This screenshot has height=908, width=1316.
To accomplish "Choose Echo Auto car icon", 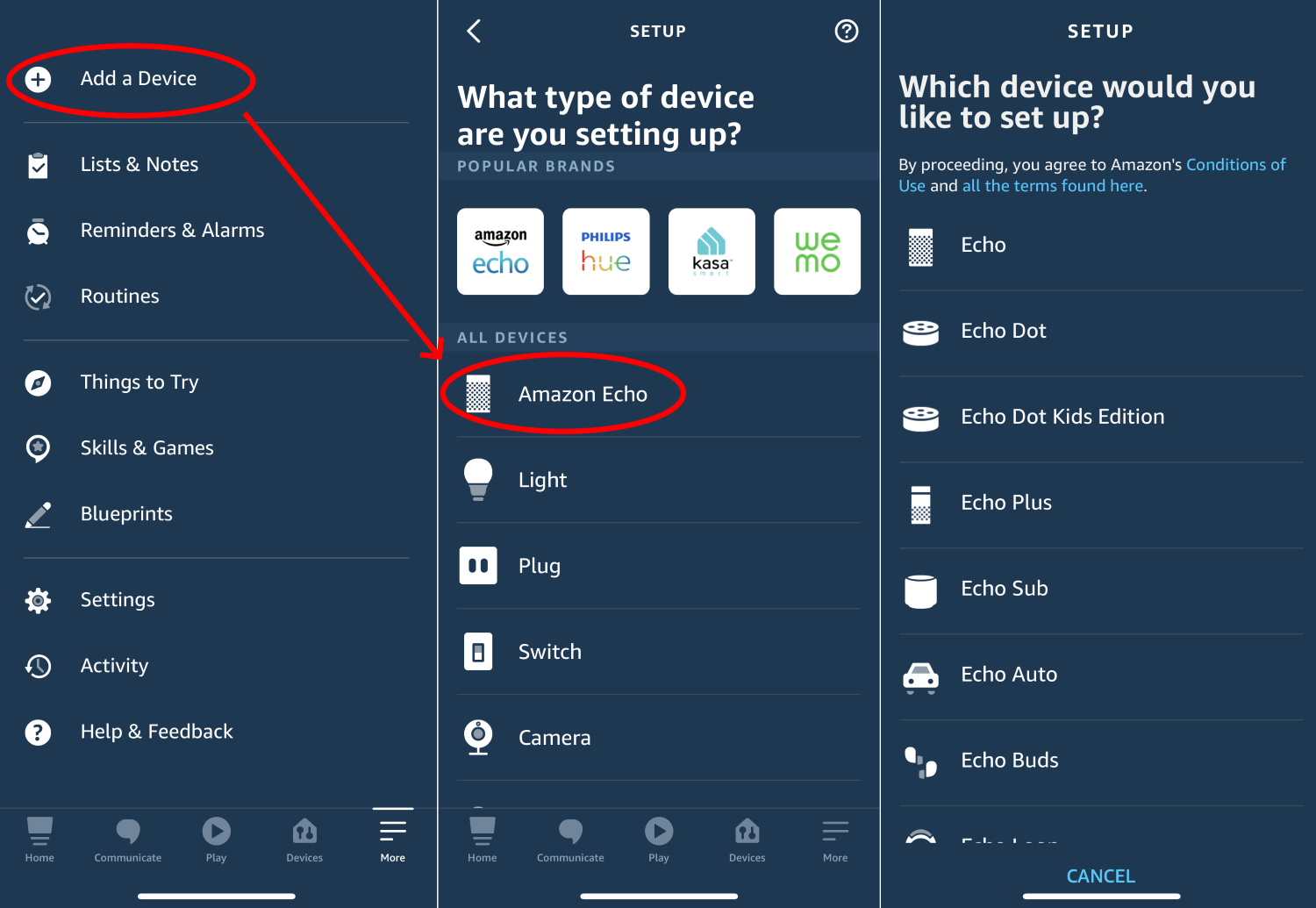I will [x=920, y=676].
